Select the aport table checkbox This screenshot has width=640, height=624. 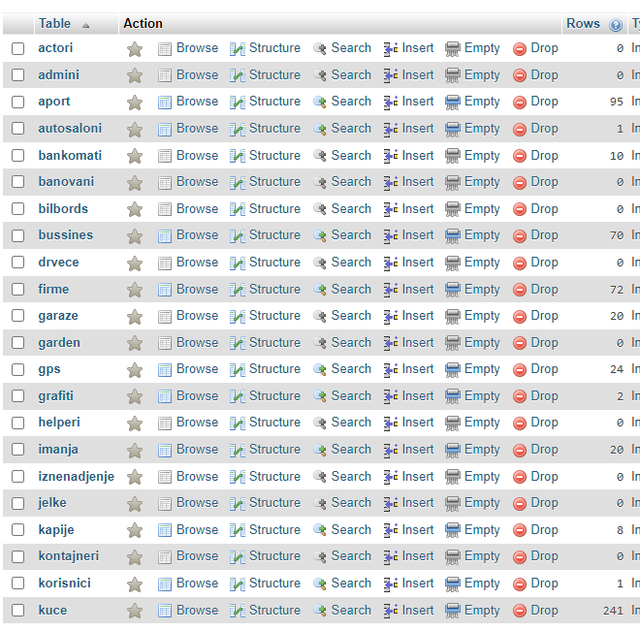18,102
